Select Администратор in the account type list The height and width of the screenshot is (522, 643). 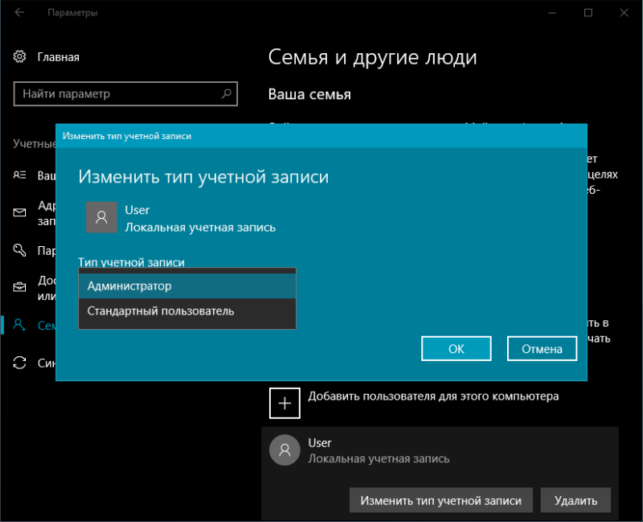tap(187, 286)
